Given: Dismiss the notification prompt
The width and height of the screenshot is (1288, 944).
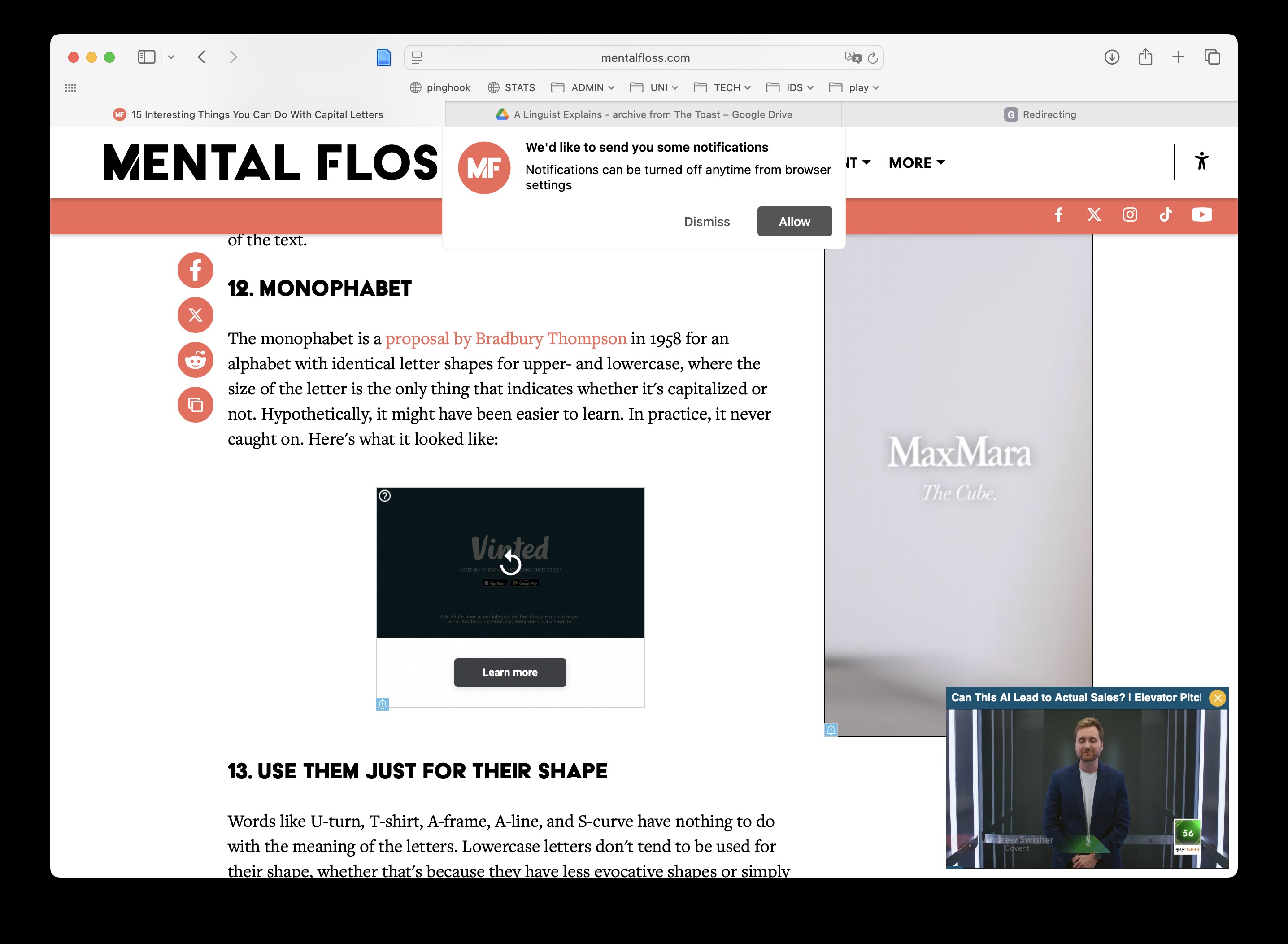Looking at the screenshot, I should (706, 222).
